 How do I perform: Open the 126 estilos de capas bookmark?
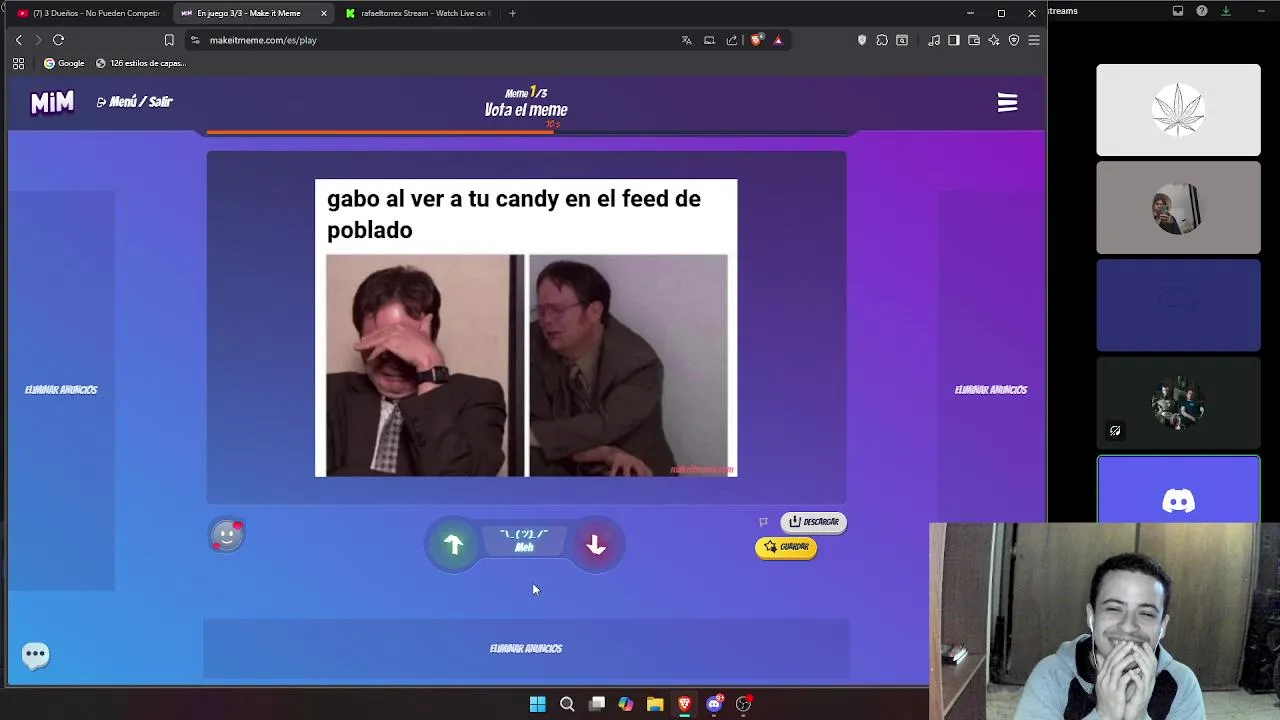tap(141, 63)
